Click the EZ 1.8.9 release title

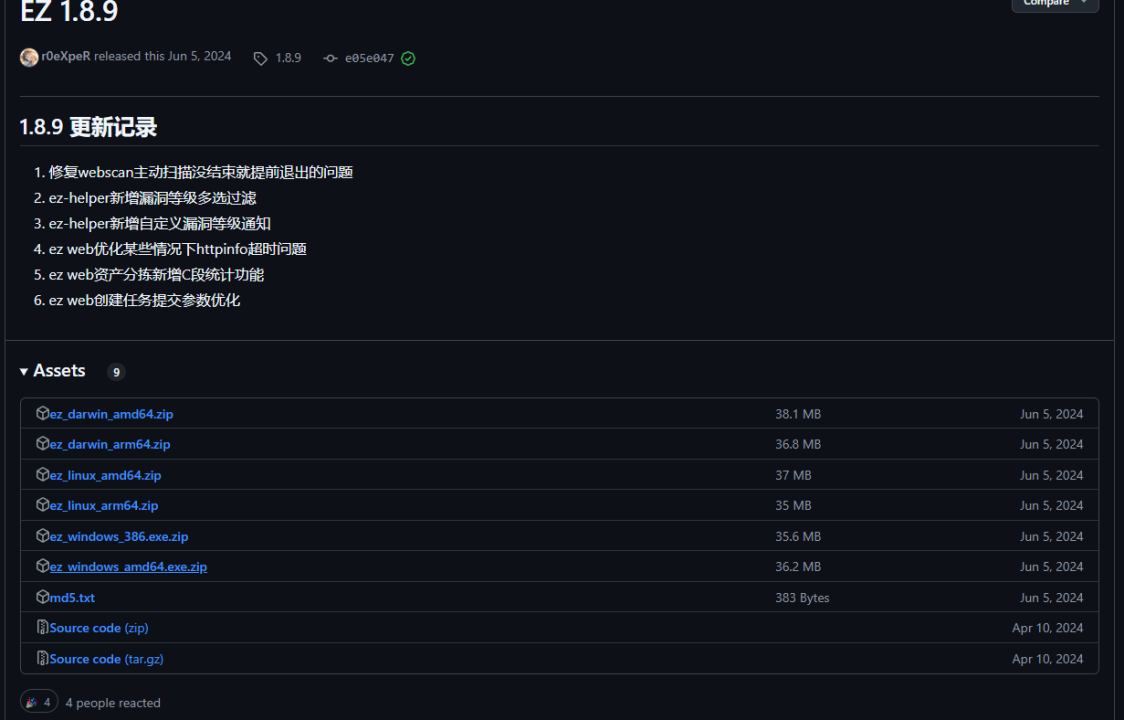(x=69, y=11)
